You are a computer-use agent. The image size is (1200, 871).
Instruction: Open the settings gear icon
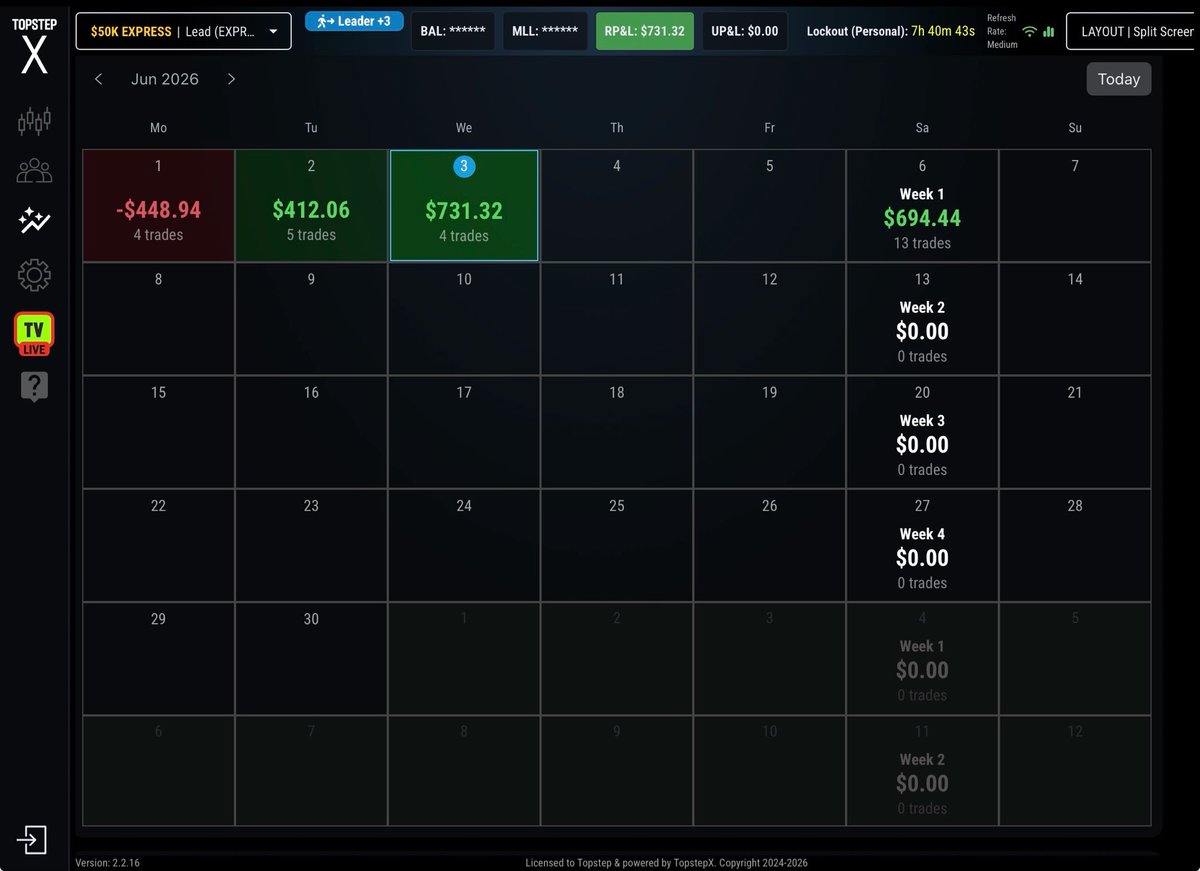[34, 274]
